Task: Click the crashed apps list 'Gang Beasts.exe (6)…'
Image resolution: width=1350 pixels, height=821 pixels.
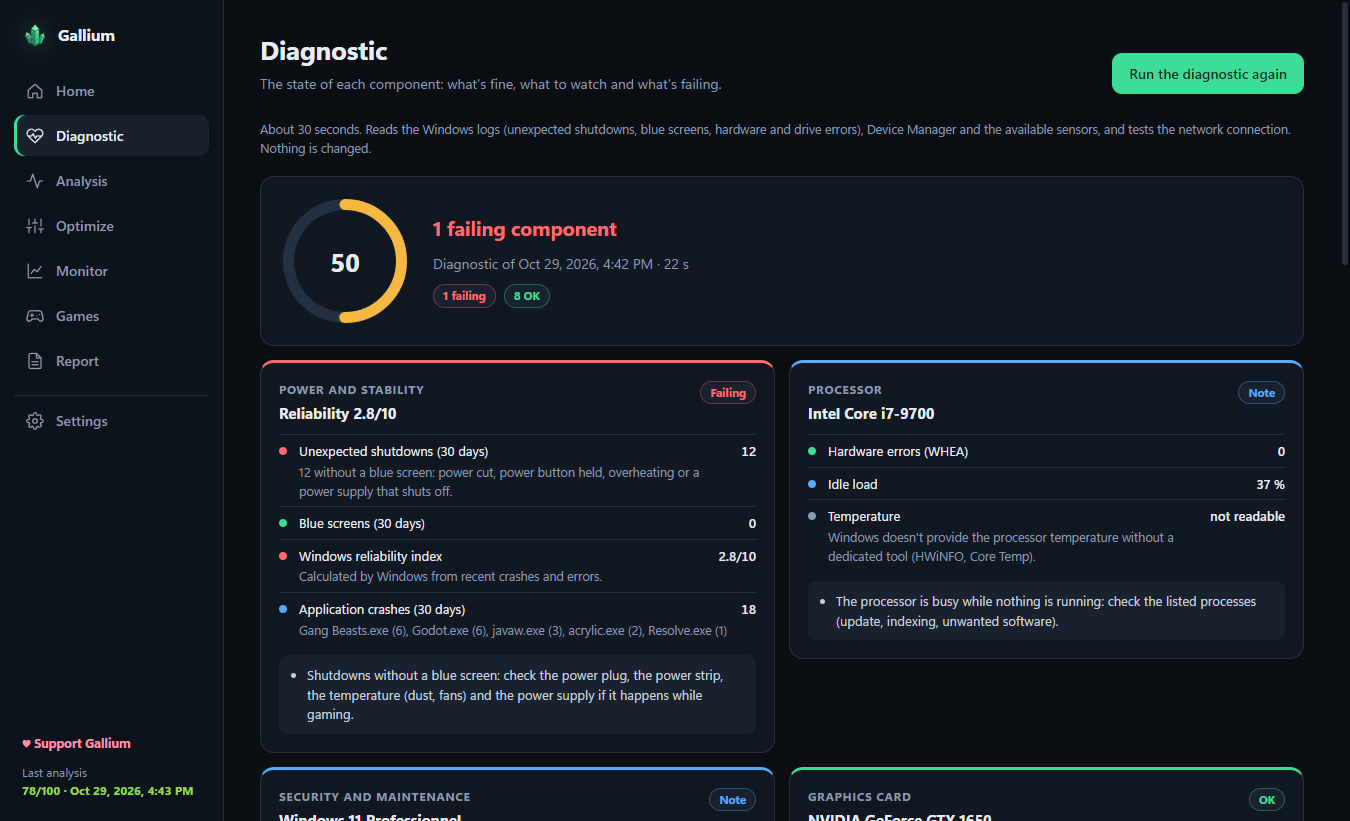Action: pos(513,631)
